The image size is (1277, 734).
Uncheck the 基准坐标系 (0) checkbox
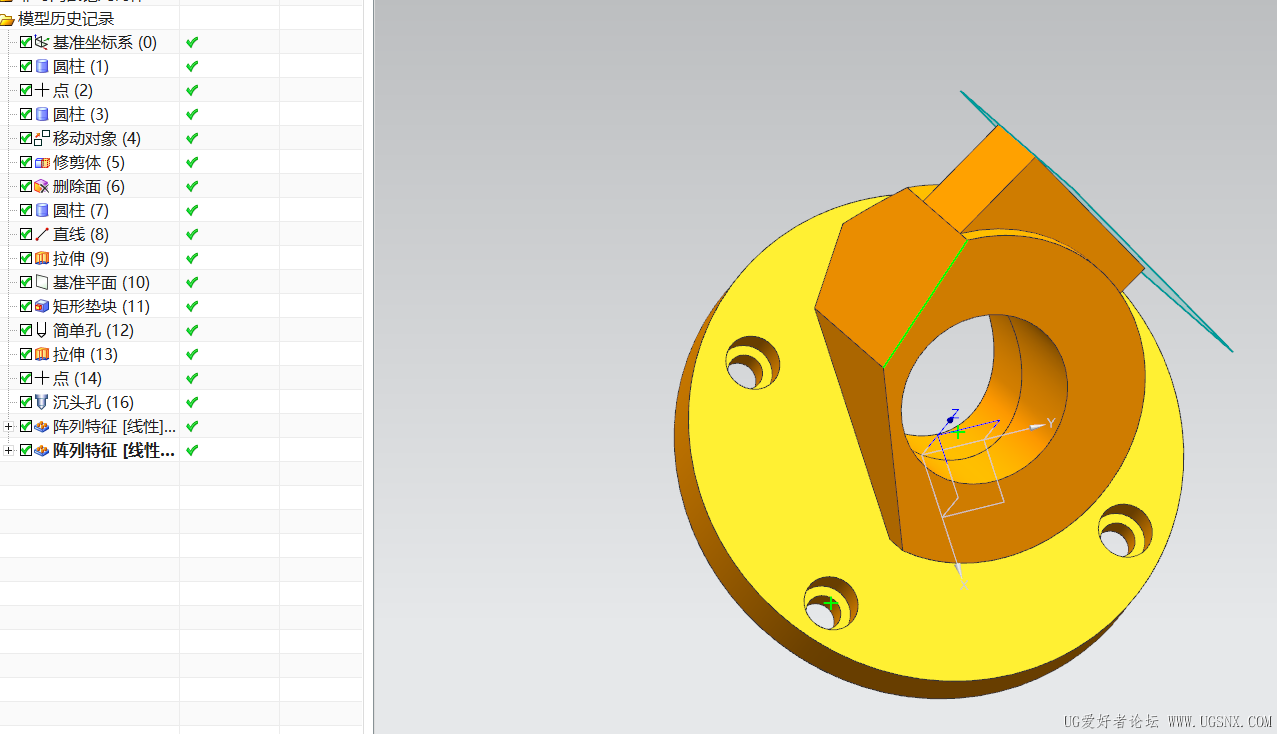26,42
